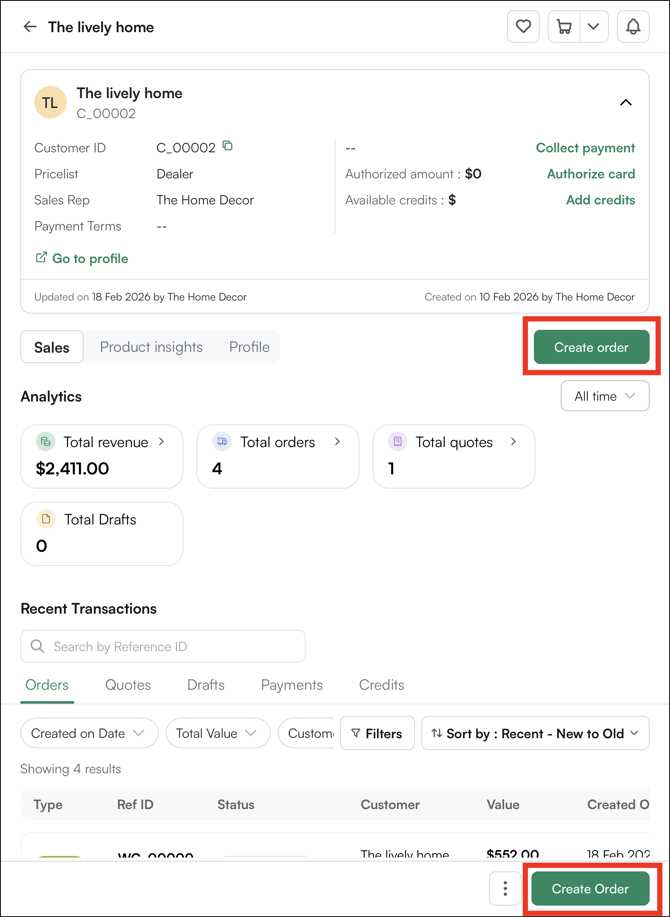670x917 pixels.
Task: Click the Collect payment link
Action: coord(585,147)
